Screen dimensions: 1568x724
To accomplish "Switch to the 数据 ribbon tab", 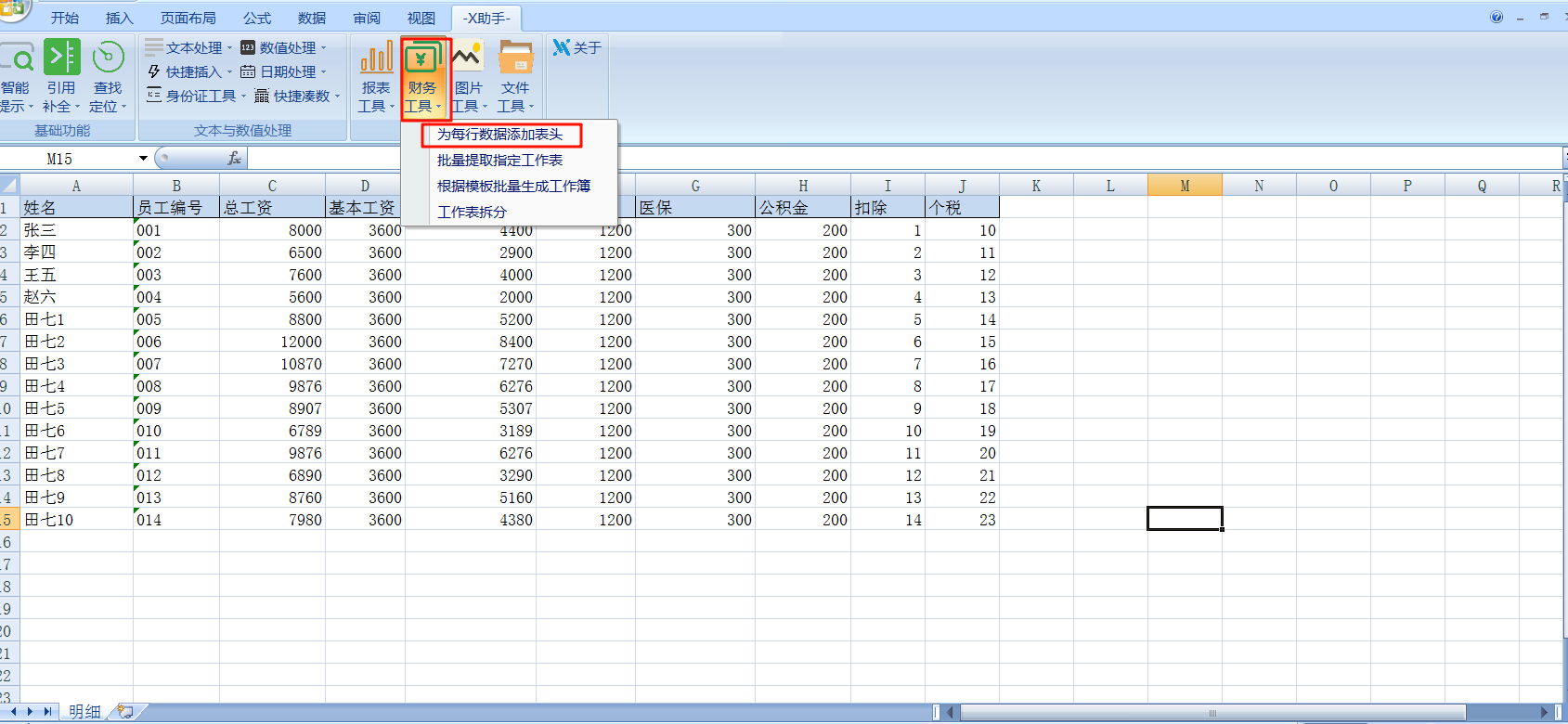I will (x=312, y=19).
